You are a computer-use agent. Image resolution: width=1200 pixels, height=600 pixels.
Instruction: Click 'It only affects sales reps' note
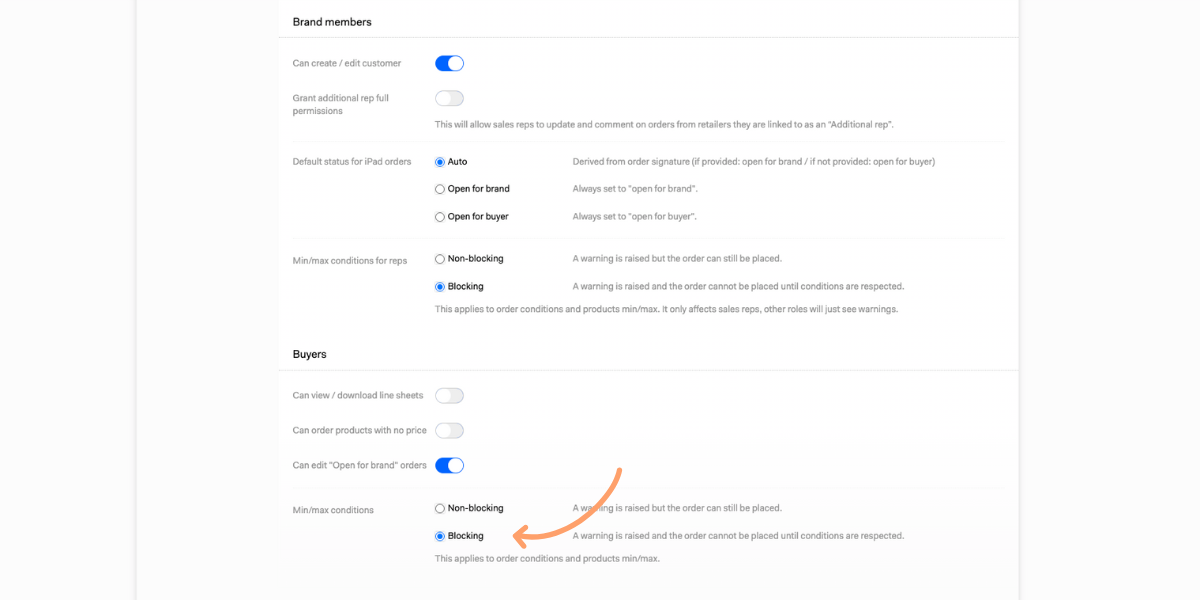click(780, 310)
